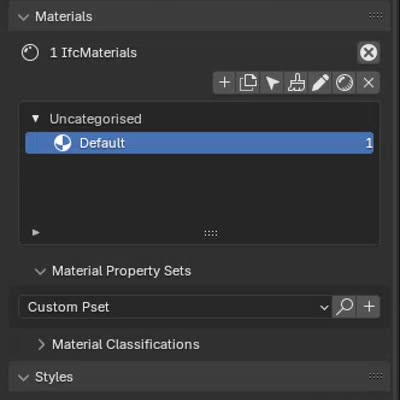Image resolution: width=400 pixels, height=400 pixels.
Task: Click the sphere style icon in toolbar
Action: [344, 82]
